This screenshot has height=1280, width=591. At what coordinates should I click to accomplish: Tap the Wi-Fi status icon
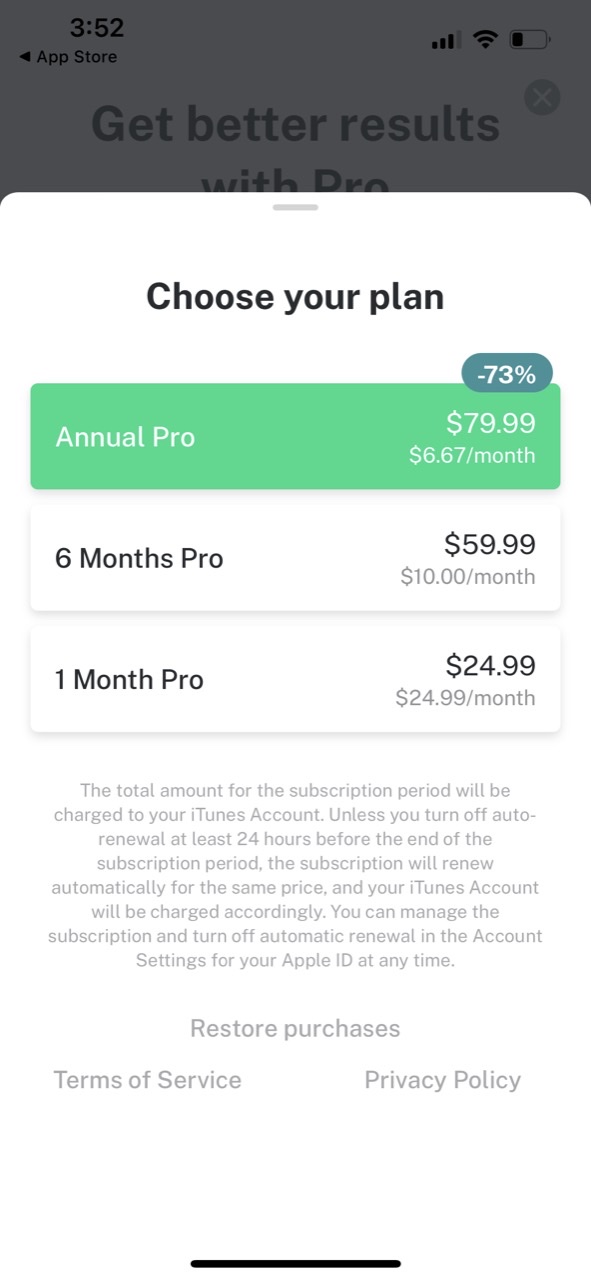(x=486, y=40)
